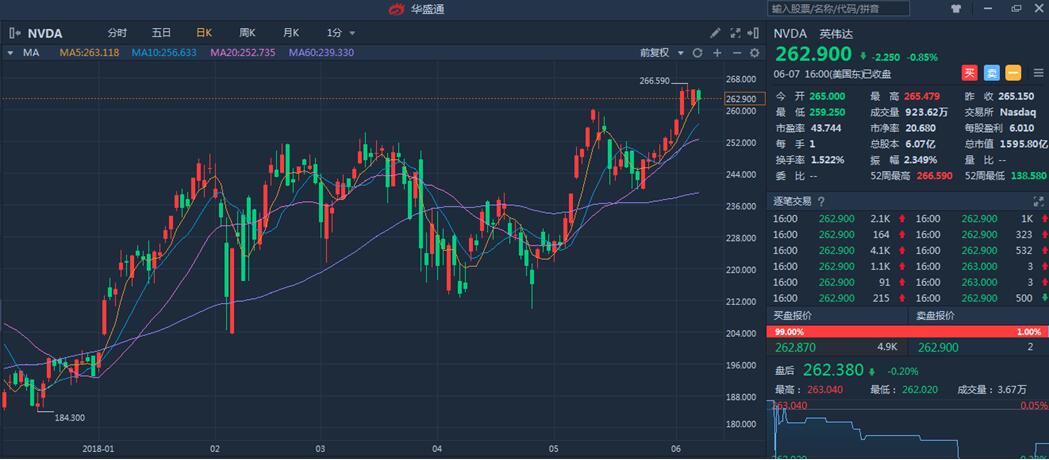Click the blue 卖 sell button
1049x460 pixels.
pos(991,73)
